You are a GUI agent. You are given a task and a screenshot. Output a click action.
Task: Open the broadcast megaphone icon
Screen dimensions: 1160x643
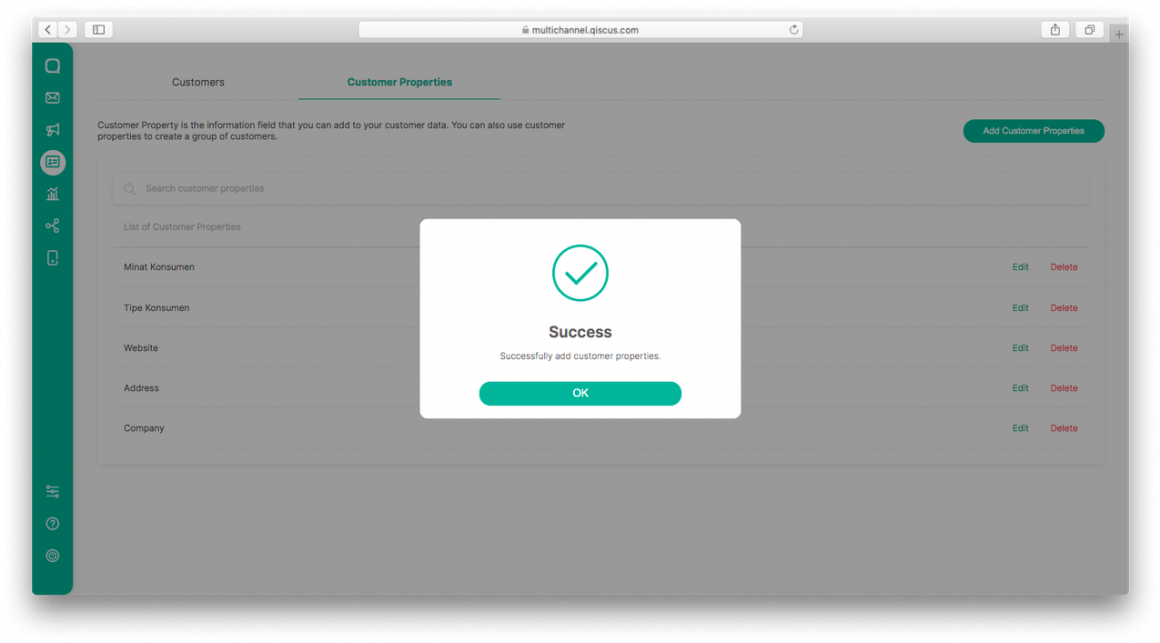click(52, 130)
